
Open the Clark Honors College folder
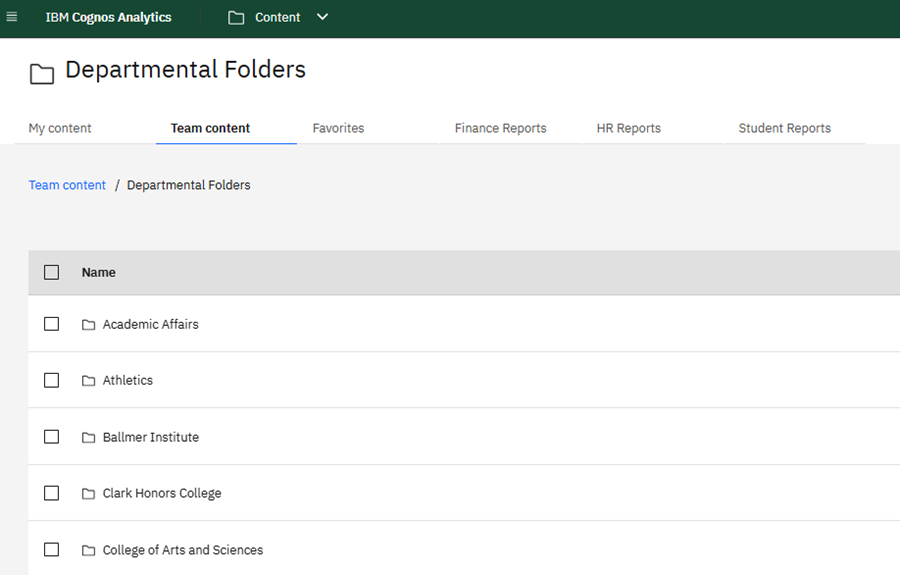tap(162, 494)
